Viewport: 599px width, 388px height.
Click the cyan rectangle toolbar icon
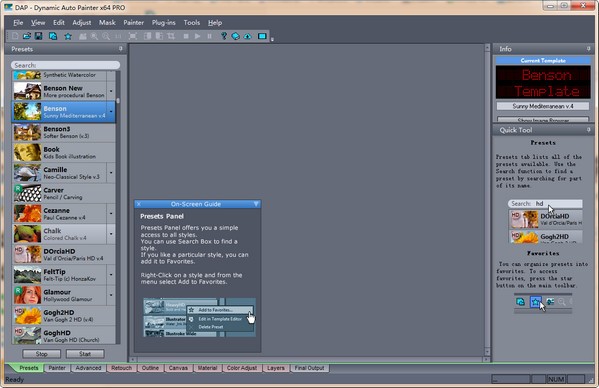click(262, 36)
